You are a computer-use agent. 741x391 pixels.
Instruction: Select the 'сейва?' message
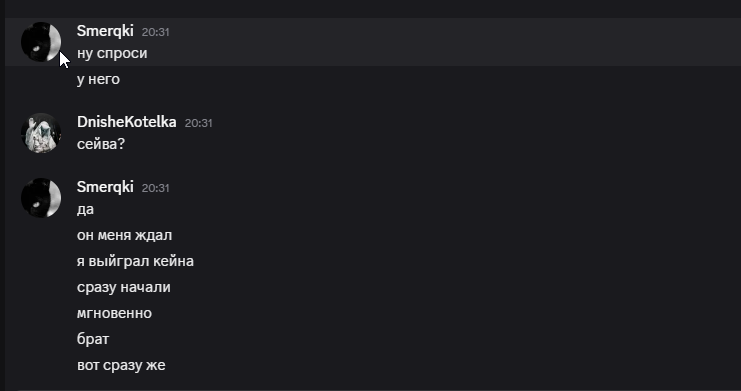(x=101, y=144)
